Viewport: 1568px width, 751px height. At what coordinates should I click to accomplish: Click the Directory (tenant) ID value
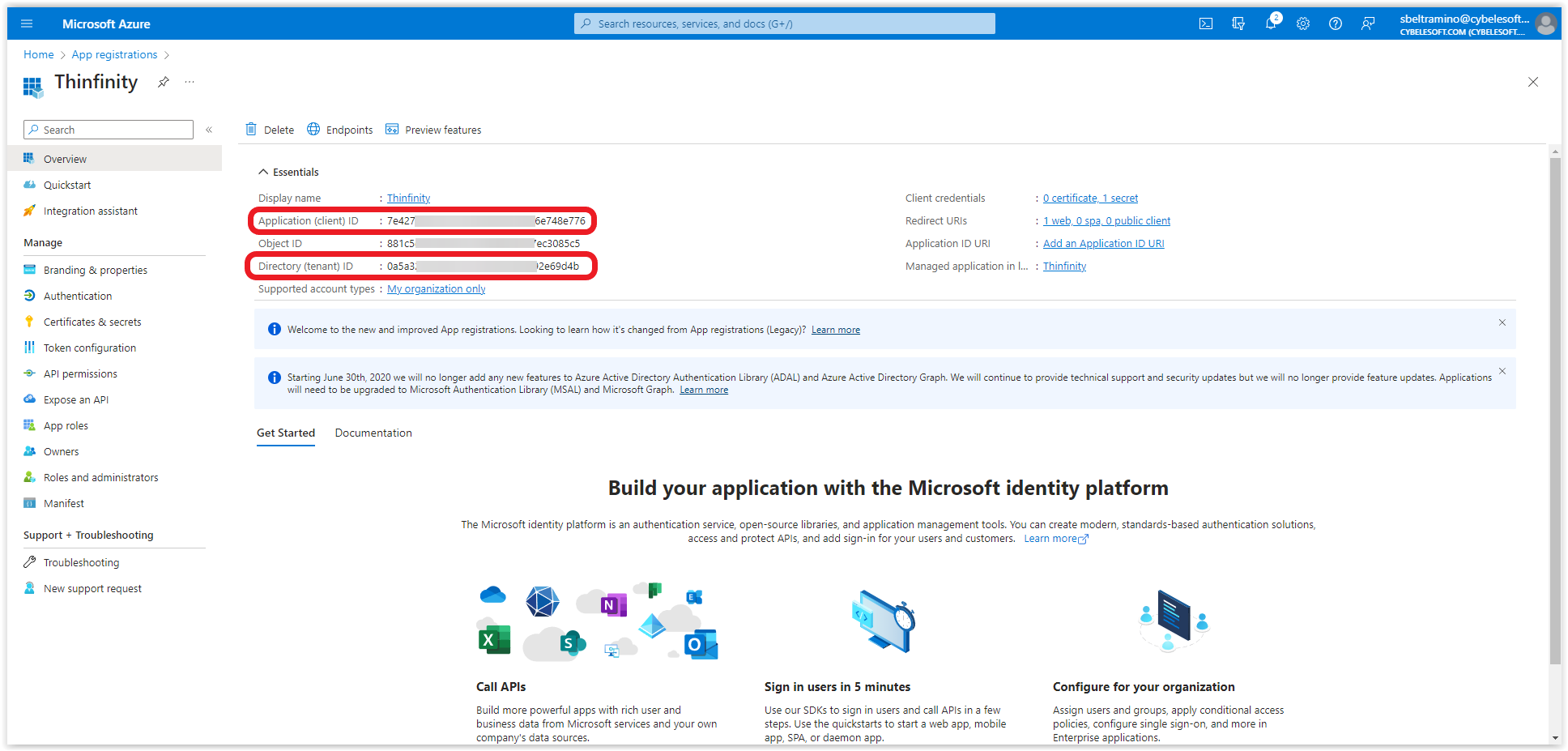(483, 266)
